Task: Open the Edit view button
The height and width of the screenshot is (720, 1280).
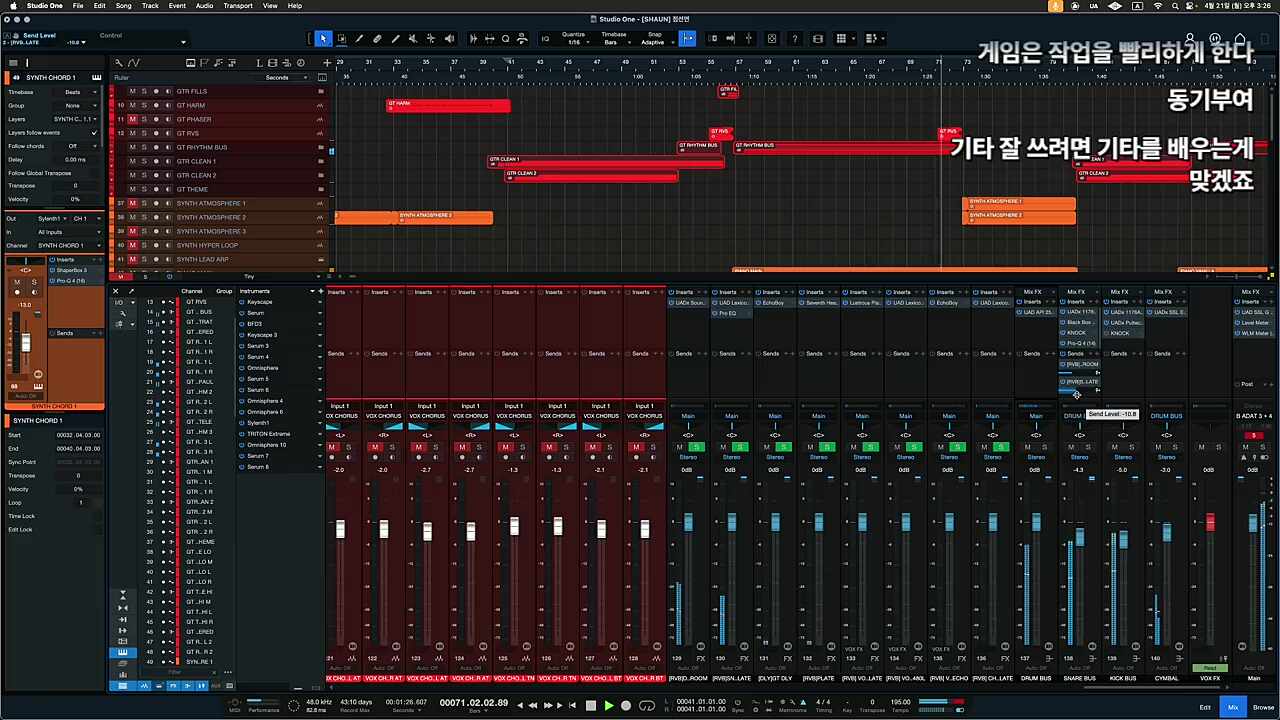Action: pos(1205,707)
